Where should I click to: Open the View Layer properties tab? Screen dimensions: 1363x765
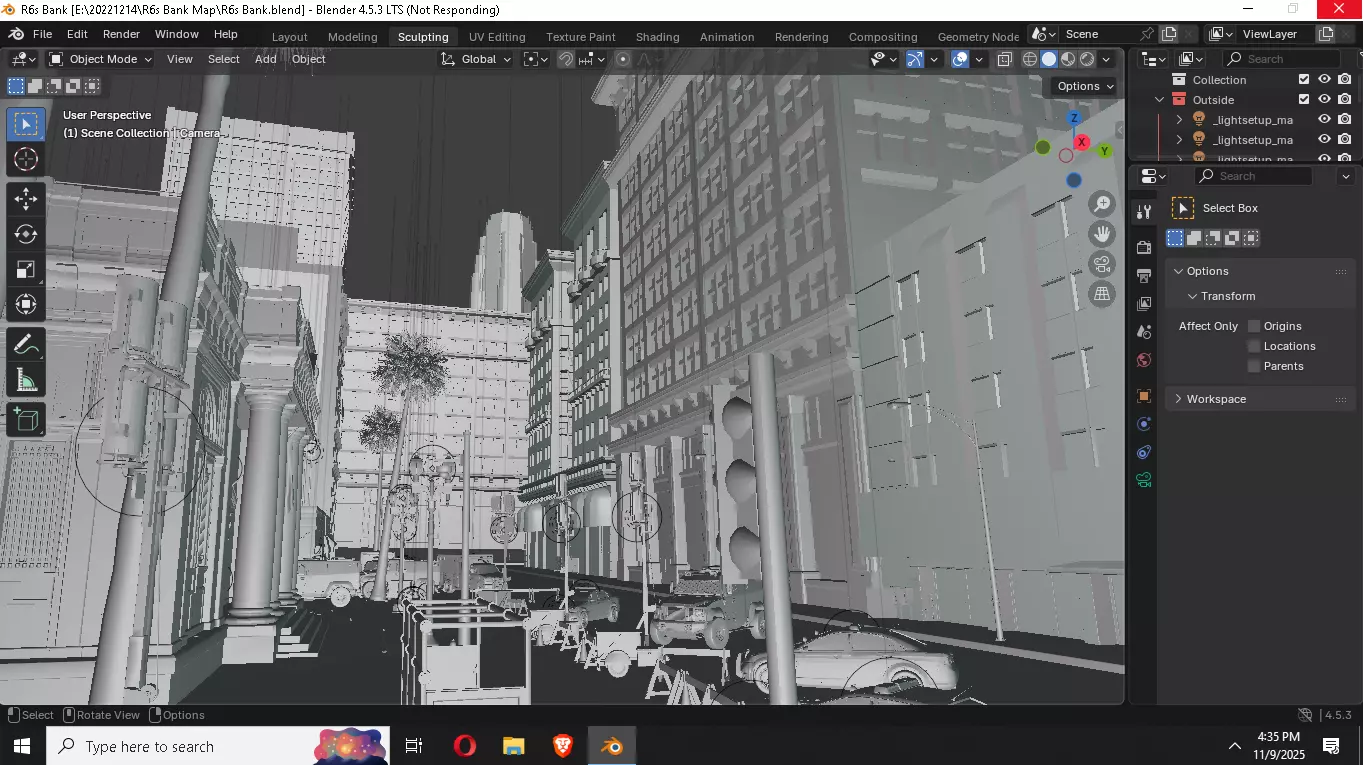(x=1145, y=303)
